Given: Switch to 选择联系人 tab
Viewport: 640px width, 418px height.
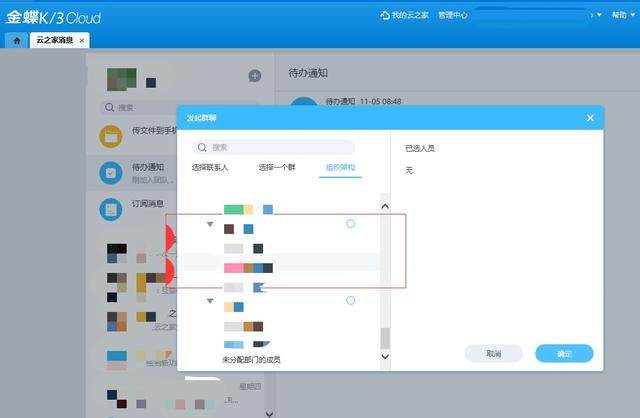Looking at the screenshot, I should point(210,167).
